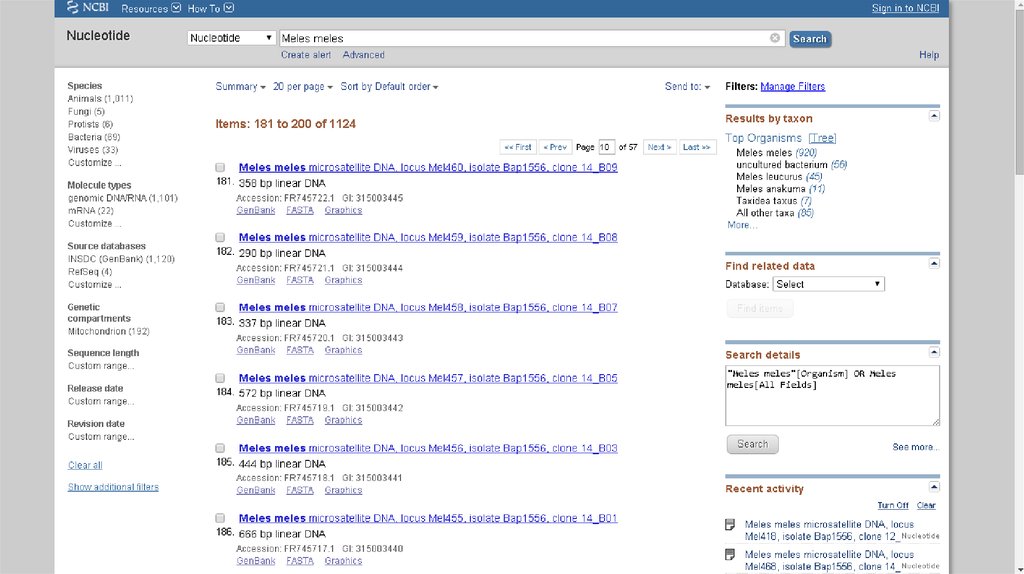Click the Resources menu arrow icon
1024x574 pixels.
[x=176, y=8]
